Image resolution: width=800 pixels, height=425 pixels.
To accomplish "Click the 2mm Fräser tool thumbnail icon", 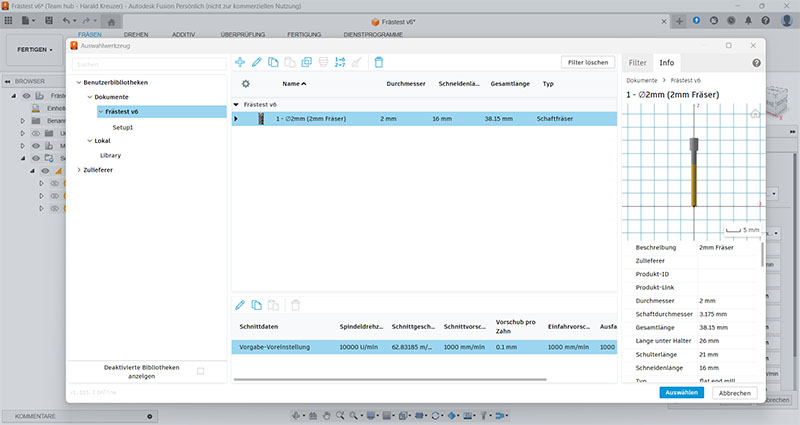I will [261, 119].
